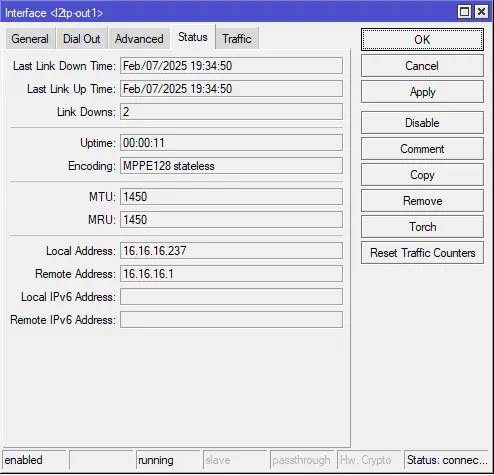This screenshot has width=494, height=475.
Task: Click the 'passthrough' status bar entry
Action: tap(302, 460)
